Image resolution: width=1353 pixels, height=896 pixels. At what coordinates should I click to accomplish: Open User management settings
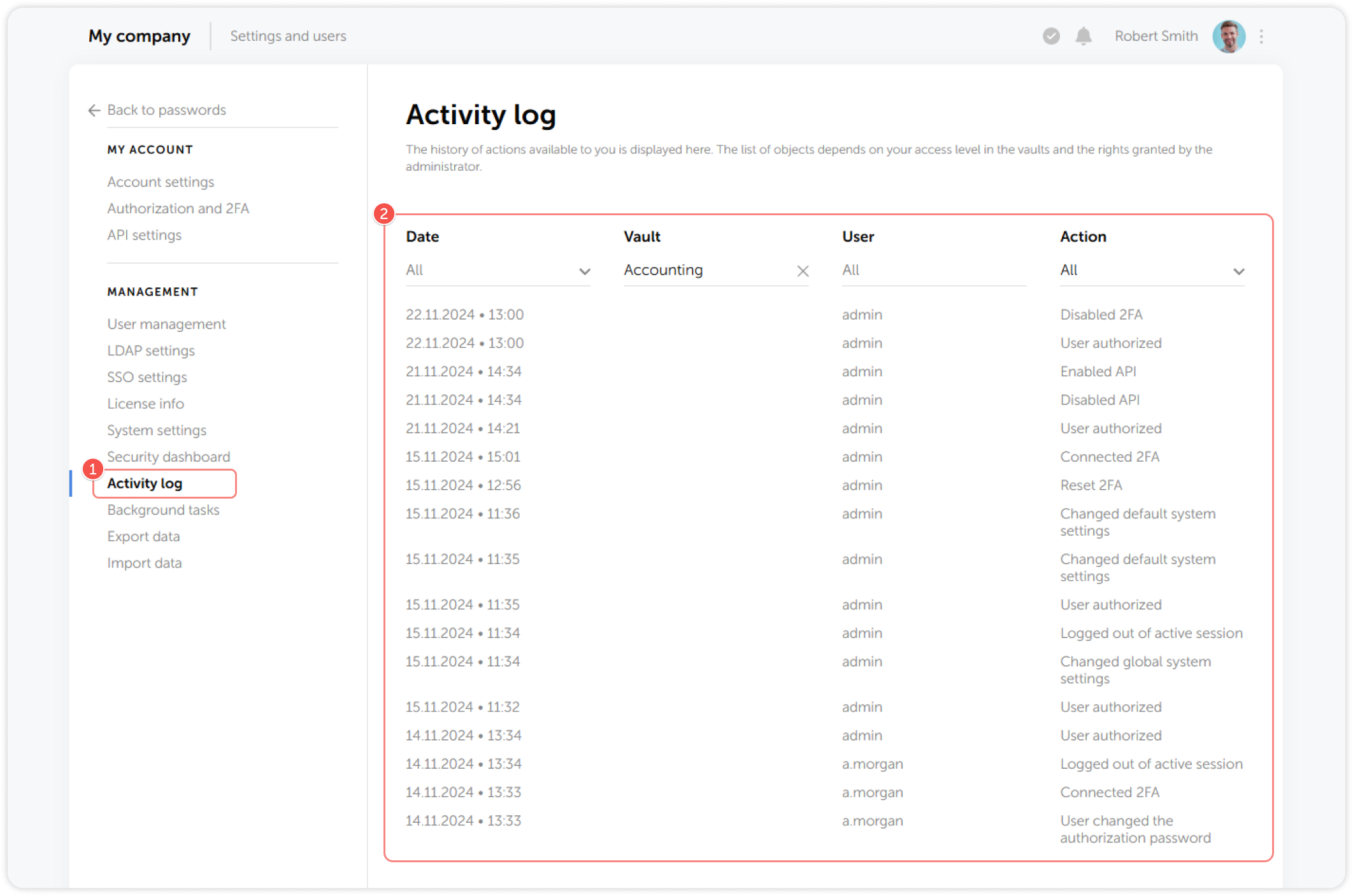[x=166, y=324]
